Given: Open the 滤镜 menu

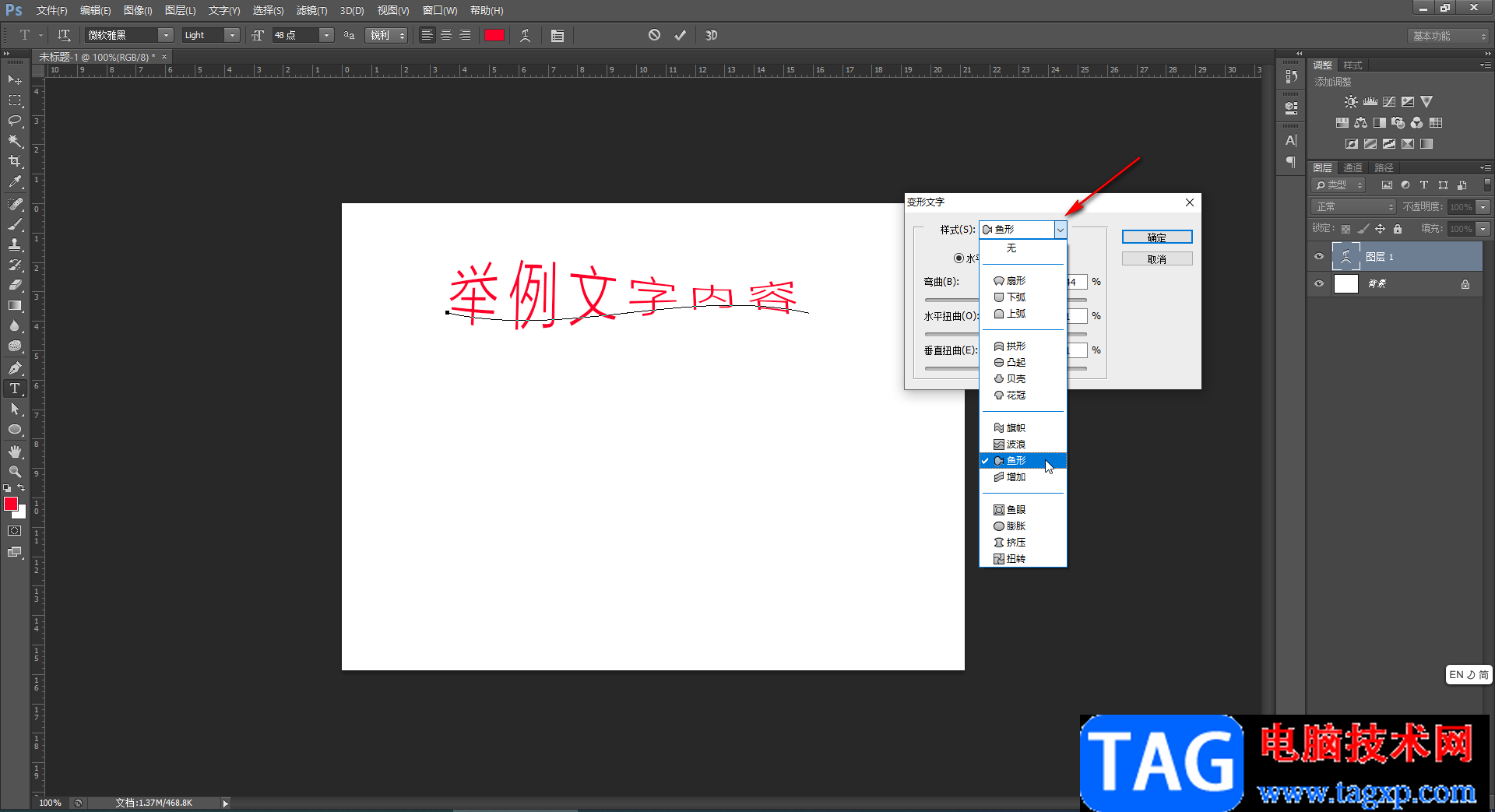Looking at the screenshot, I should [311, 11].
